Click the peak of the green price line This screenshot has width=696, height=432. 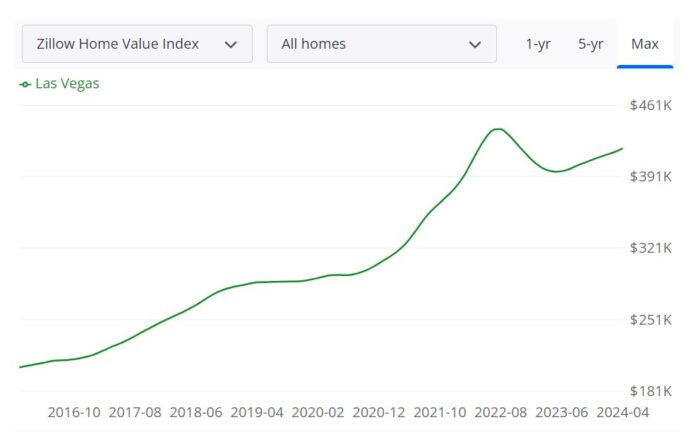(498, 129)
